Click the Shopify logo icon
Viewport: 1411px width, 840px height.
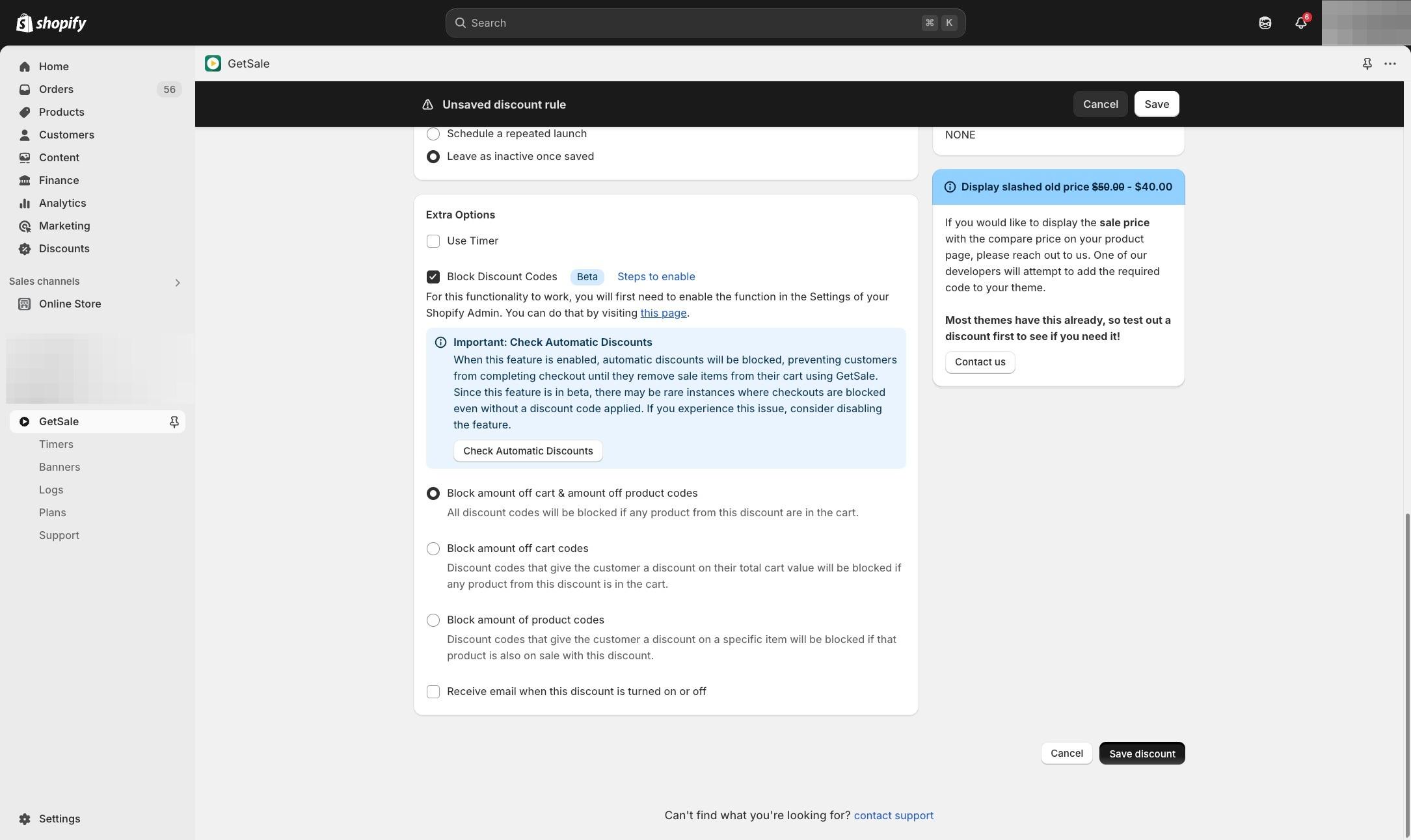click(x=25, y=23)
